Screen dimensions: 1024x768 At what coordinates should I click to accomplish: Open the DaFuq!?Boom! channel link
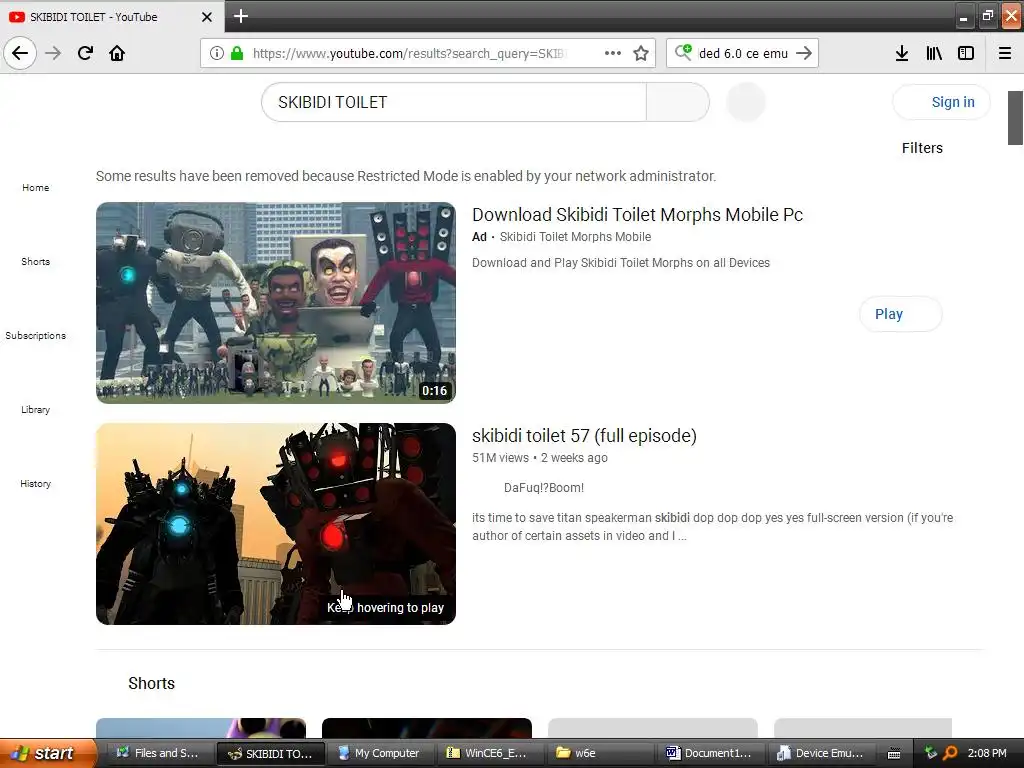[544, 488]
